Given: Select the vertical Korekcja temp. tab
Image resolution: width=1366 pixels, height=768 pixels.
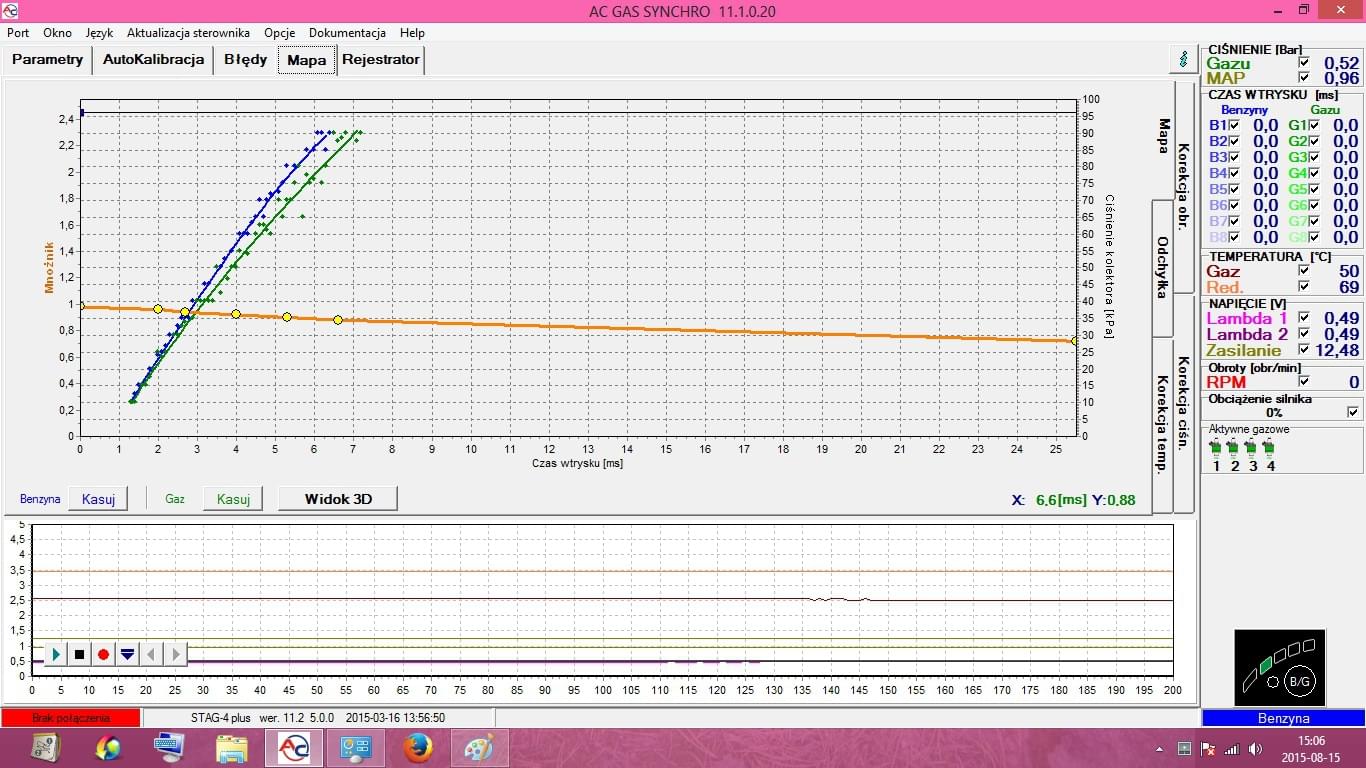Looking at the screenshot, I should coord(1162,425).
